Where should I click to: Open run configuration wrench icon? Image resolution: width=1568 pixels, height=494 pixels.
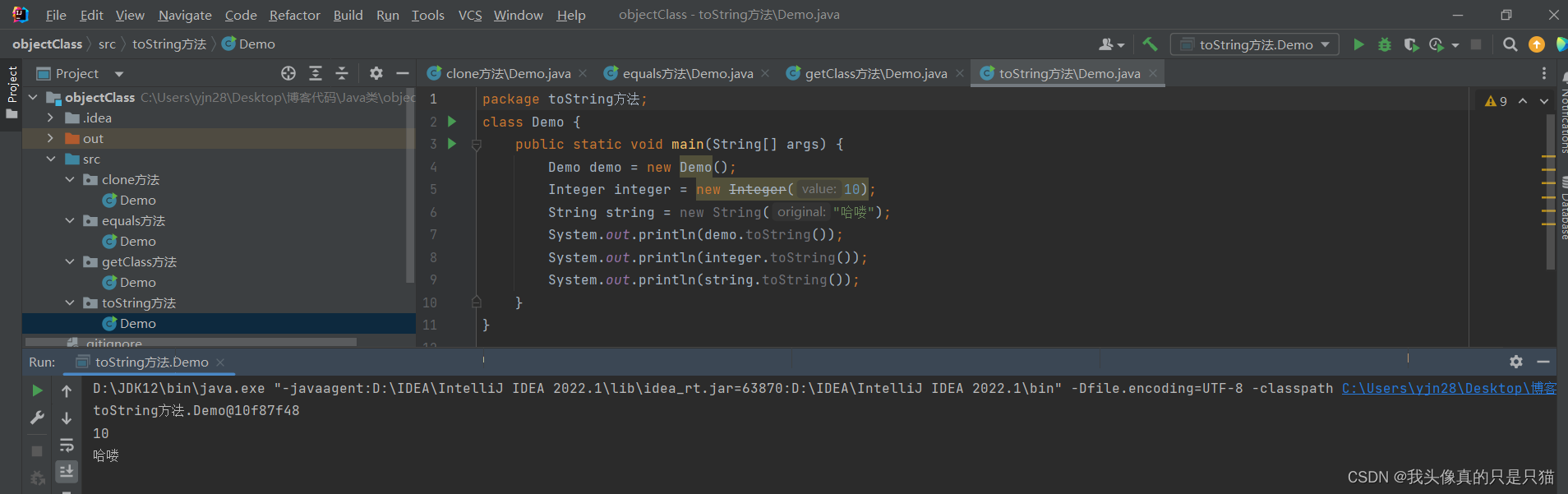[x=37, y=418]
